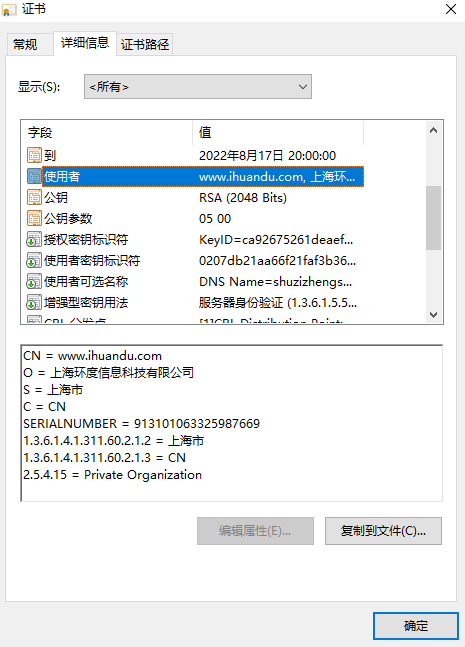Viewport: 465px width, 647px height.
Task: Click the extension icon beside 使用者可选名称
Action: (34, 282)
